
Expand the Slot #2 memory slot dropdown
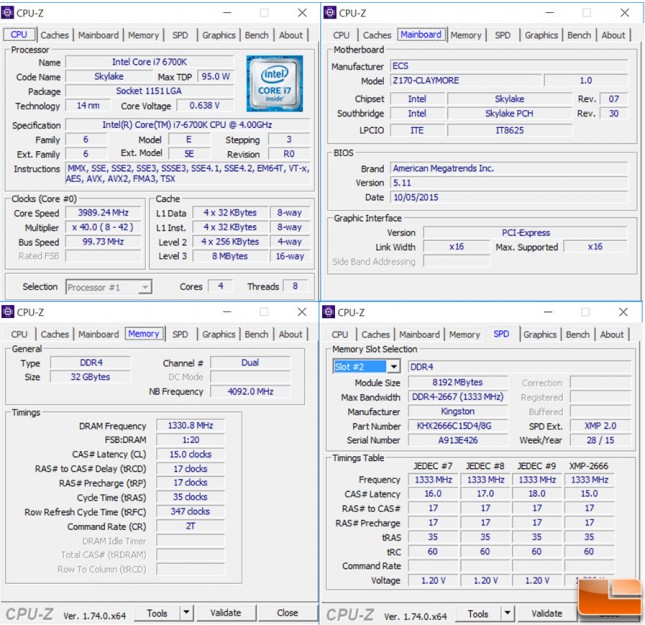[x=394, y=366]
